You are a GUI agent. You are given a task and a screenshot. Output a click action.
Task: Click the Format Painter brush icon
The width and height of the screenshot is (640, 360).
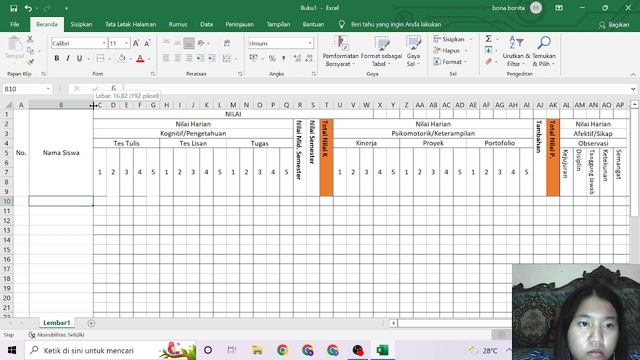(x=30, y=62)
